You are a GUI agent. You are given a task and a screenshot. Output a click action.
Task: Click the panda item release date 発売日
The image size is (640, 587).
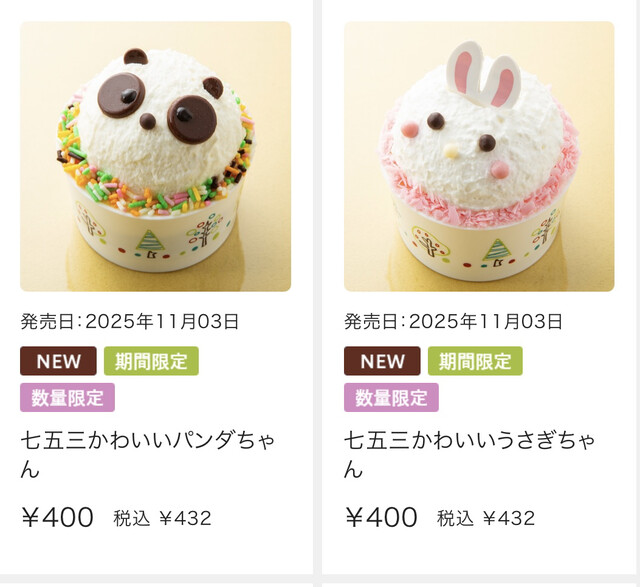click(129, 322)
